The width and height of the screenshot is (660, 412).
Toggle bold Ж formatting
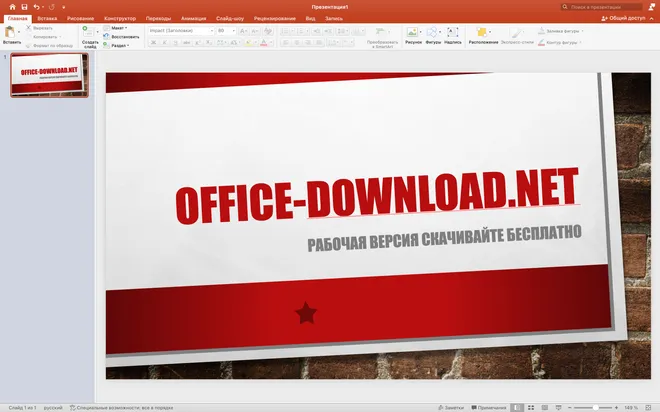click(x=154, y=43)
